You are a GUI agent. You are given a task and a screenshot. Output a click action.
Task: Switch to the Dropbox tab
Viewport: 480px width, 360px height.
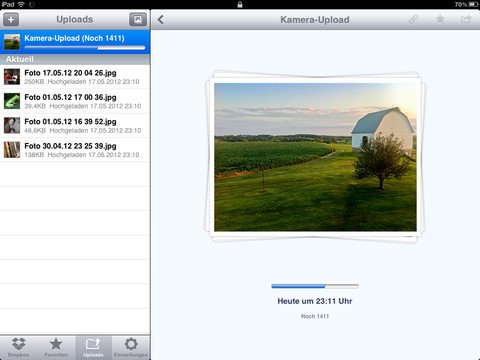pyautogui.click(x=19, y=348)
